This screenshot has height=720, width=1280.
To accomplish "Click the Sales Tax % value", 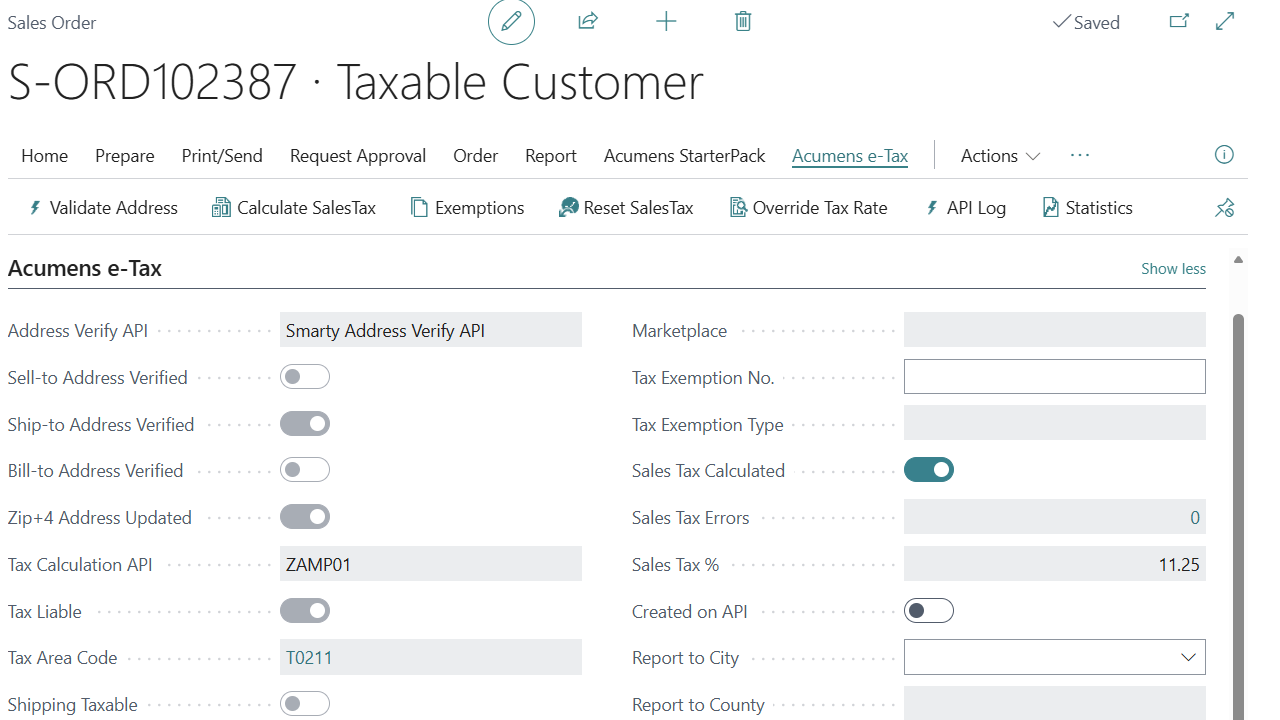I will click(1055, 564).
